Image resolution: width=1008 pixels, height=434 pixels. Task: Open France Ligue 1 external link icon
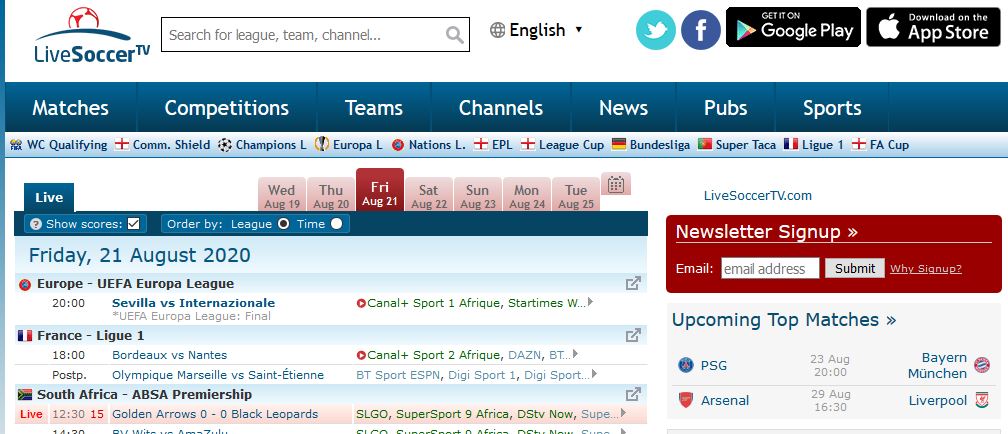633,335
